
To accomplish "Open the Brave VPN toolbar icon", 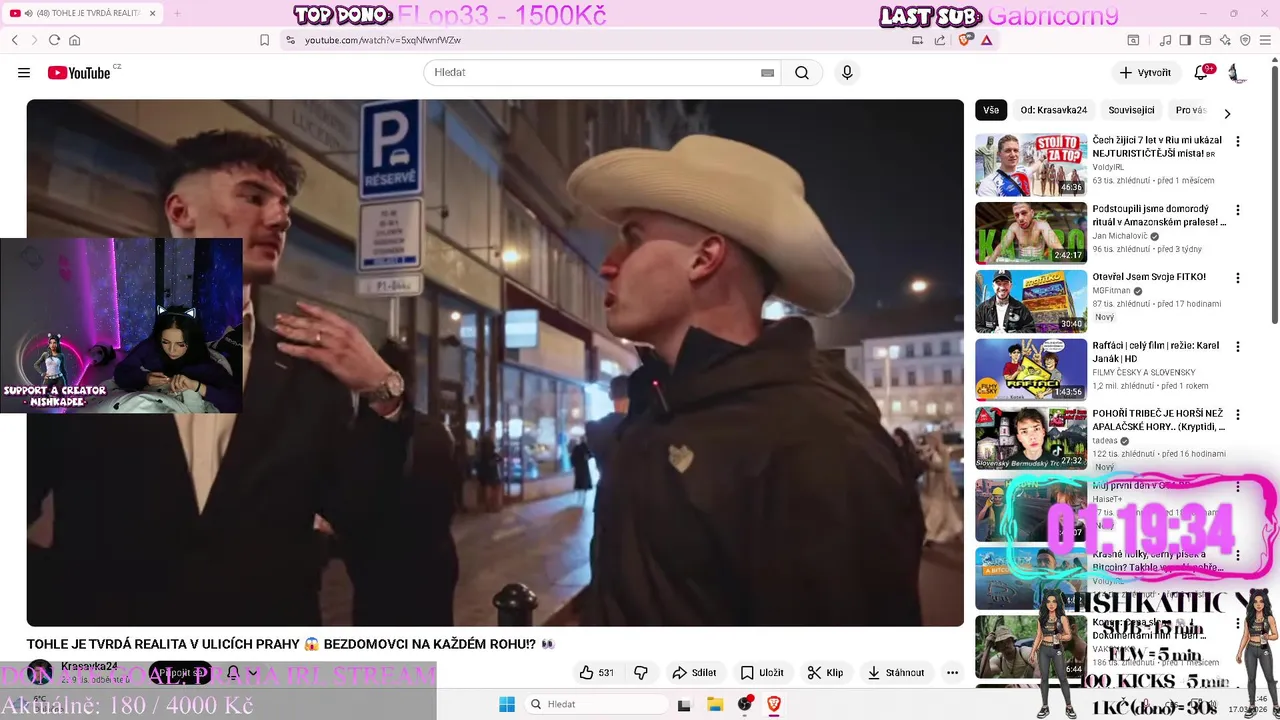I will click(x=1245, y=40).
